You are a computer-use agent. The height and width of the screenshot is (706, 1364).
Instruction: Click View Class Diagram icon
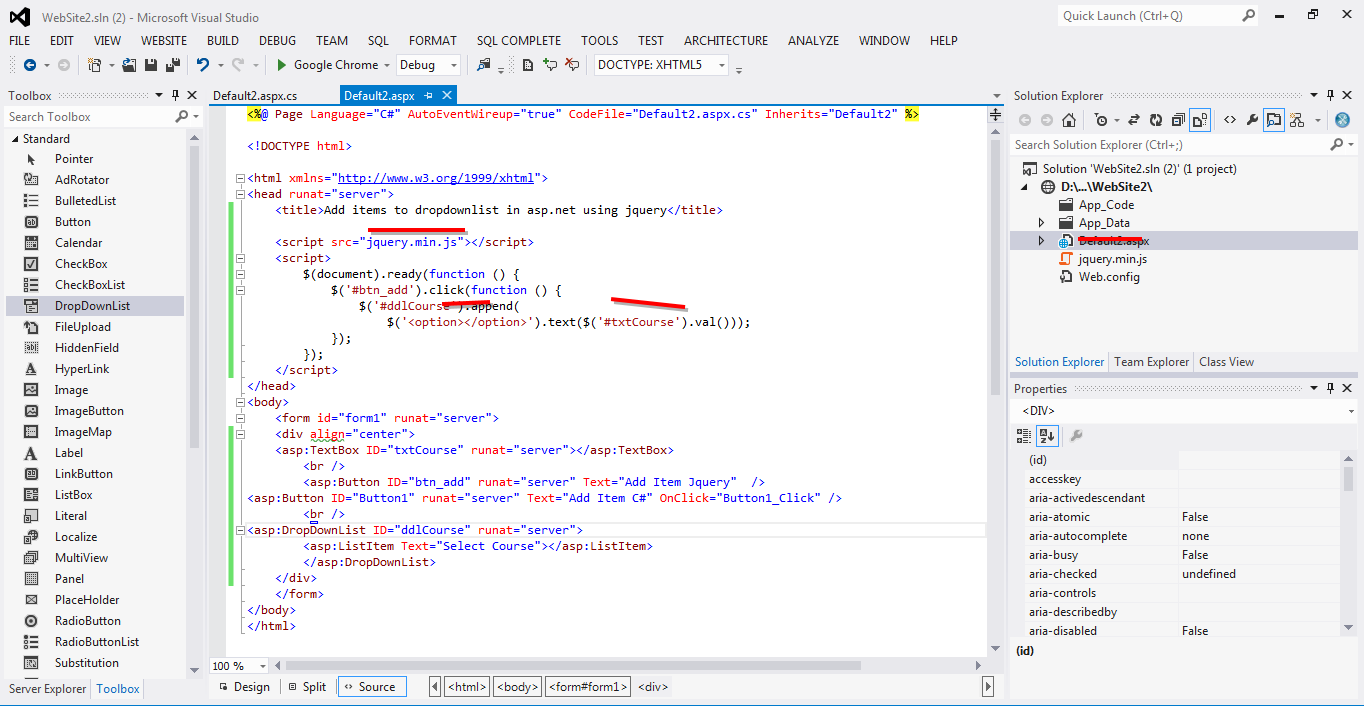point(1296,120)
